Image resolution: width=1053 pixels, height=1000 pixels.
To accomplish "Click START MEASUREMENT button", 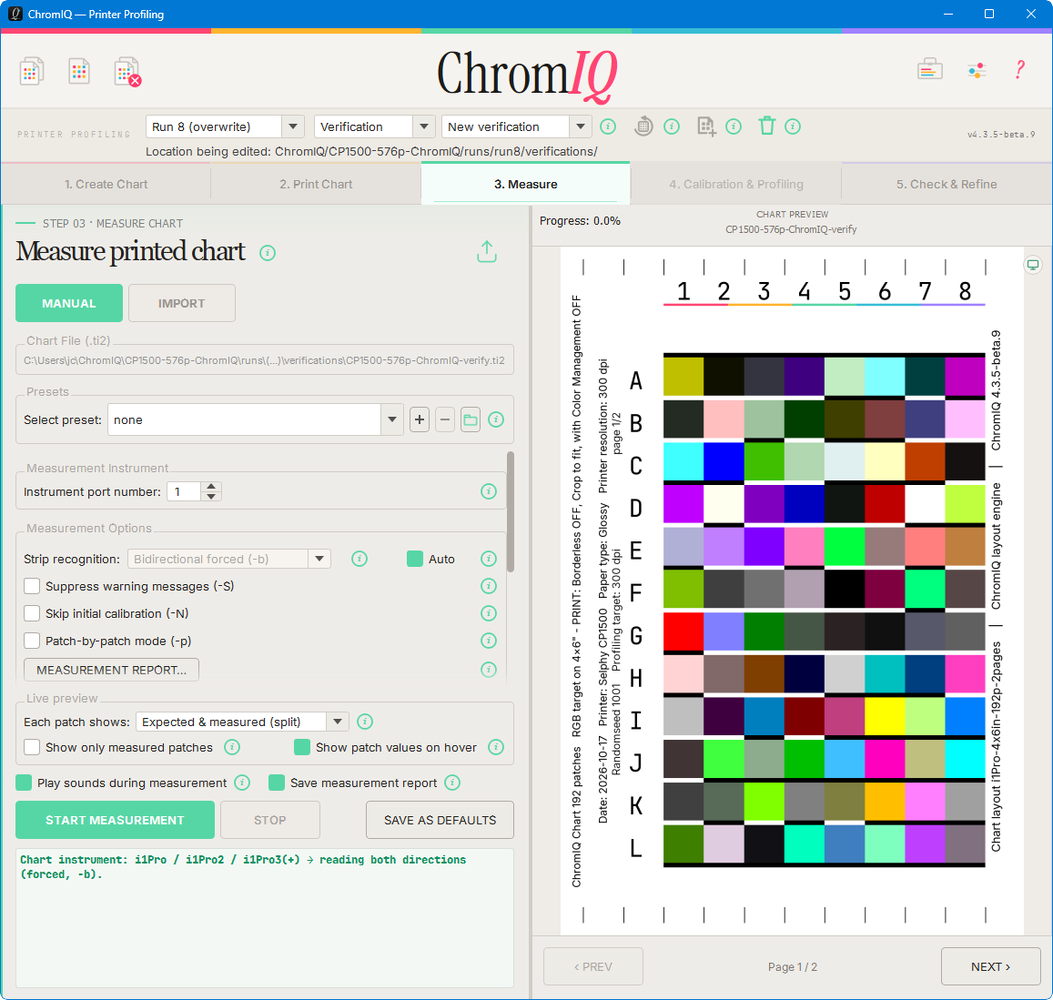I will [115, 820].
